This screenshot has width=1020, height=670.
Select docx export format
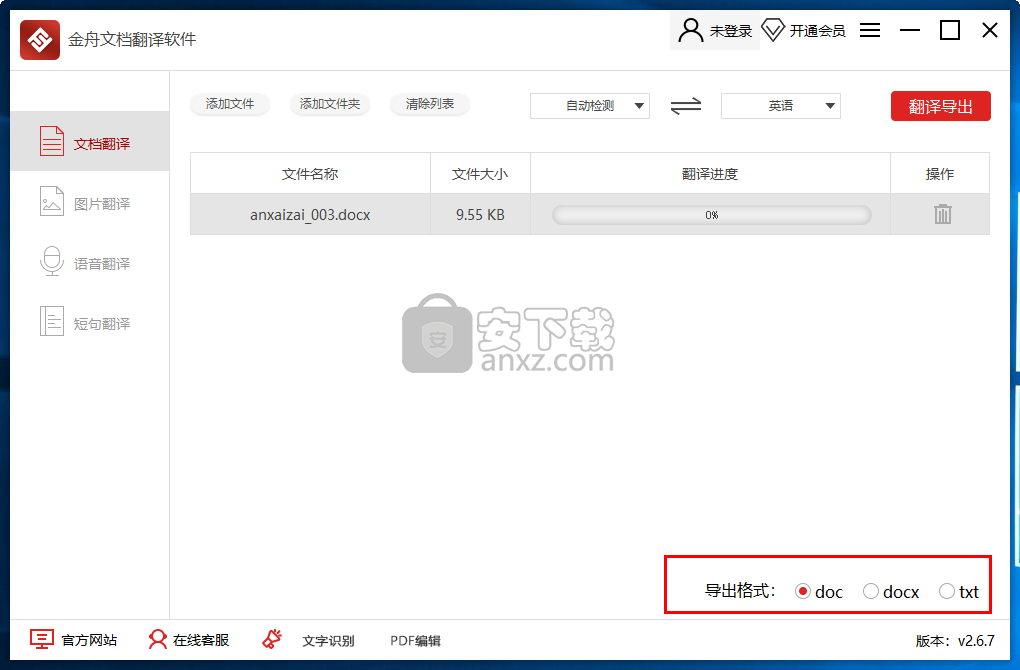click(x=870, y=591)
